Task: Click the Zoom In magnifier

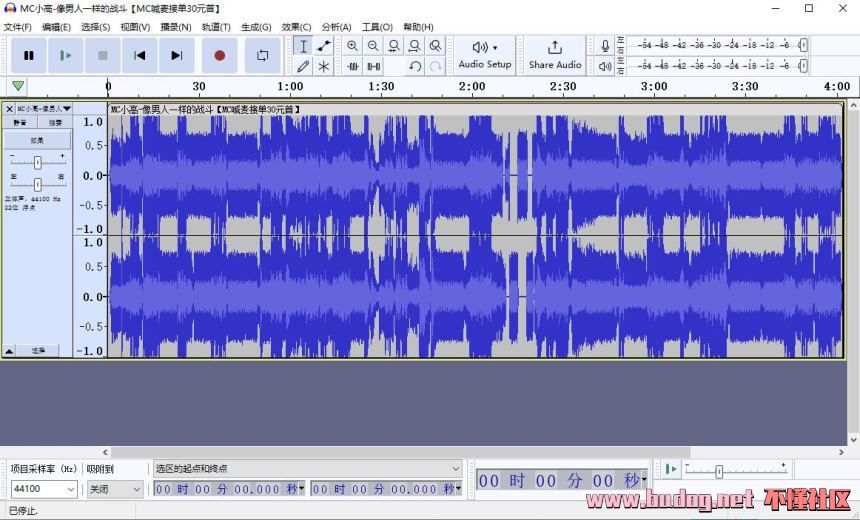Action: [x=353, y=46]
